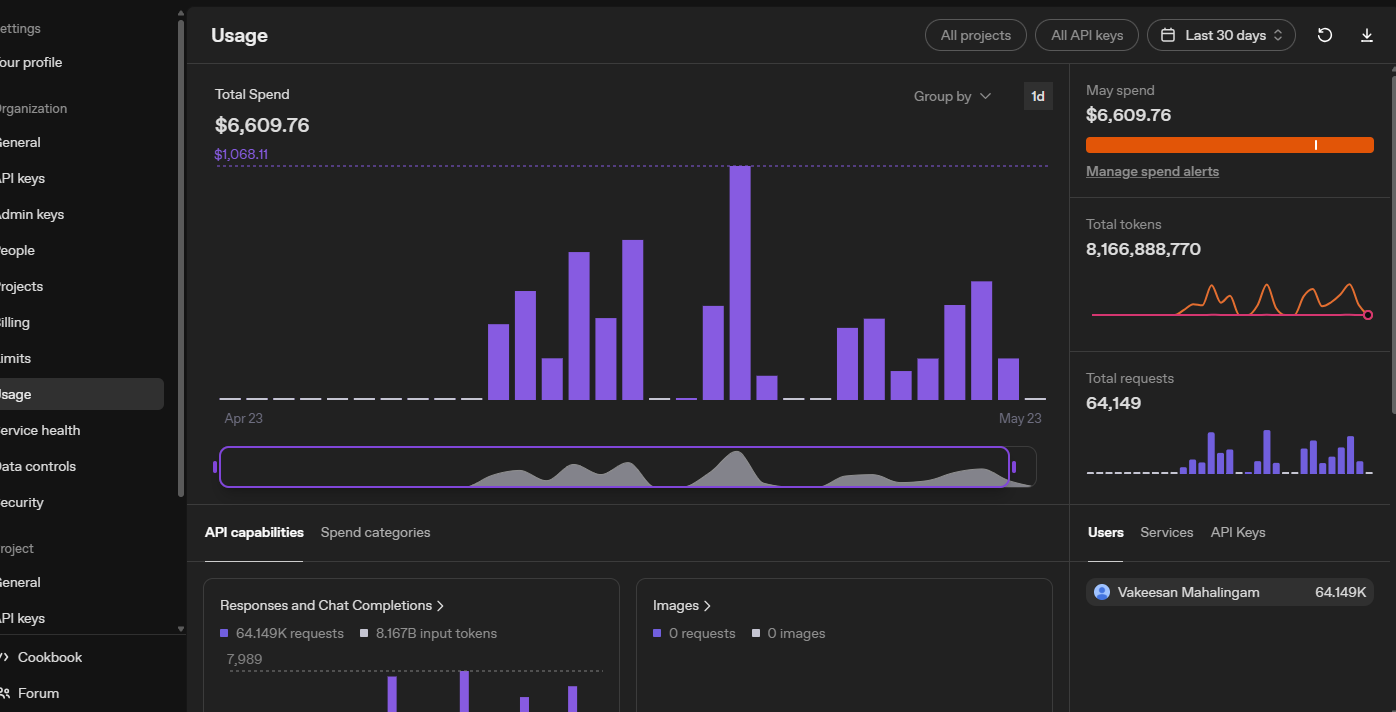This screenshot has height=712, width=1396.
Task: Click the 8.167B input tokens legend
Action: 429,633
